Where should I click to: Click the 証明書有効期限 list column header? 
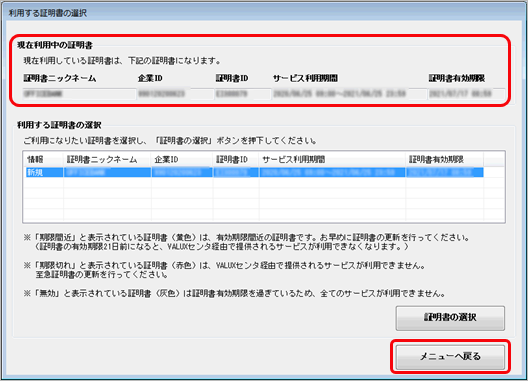click(444, 159)
